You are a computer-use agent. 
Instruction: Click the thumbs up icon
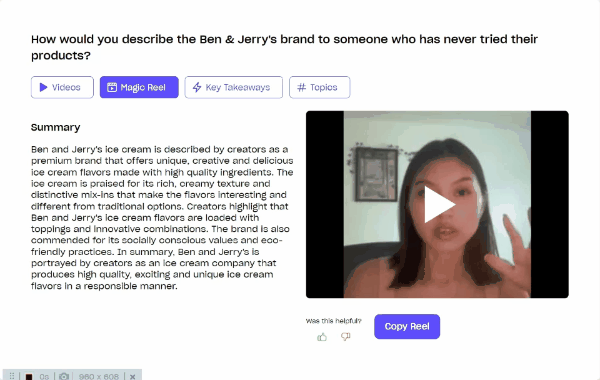click(322, 337)
